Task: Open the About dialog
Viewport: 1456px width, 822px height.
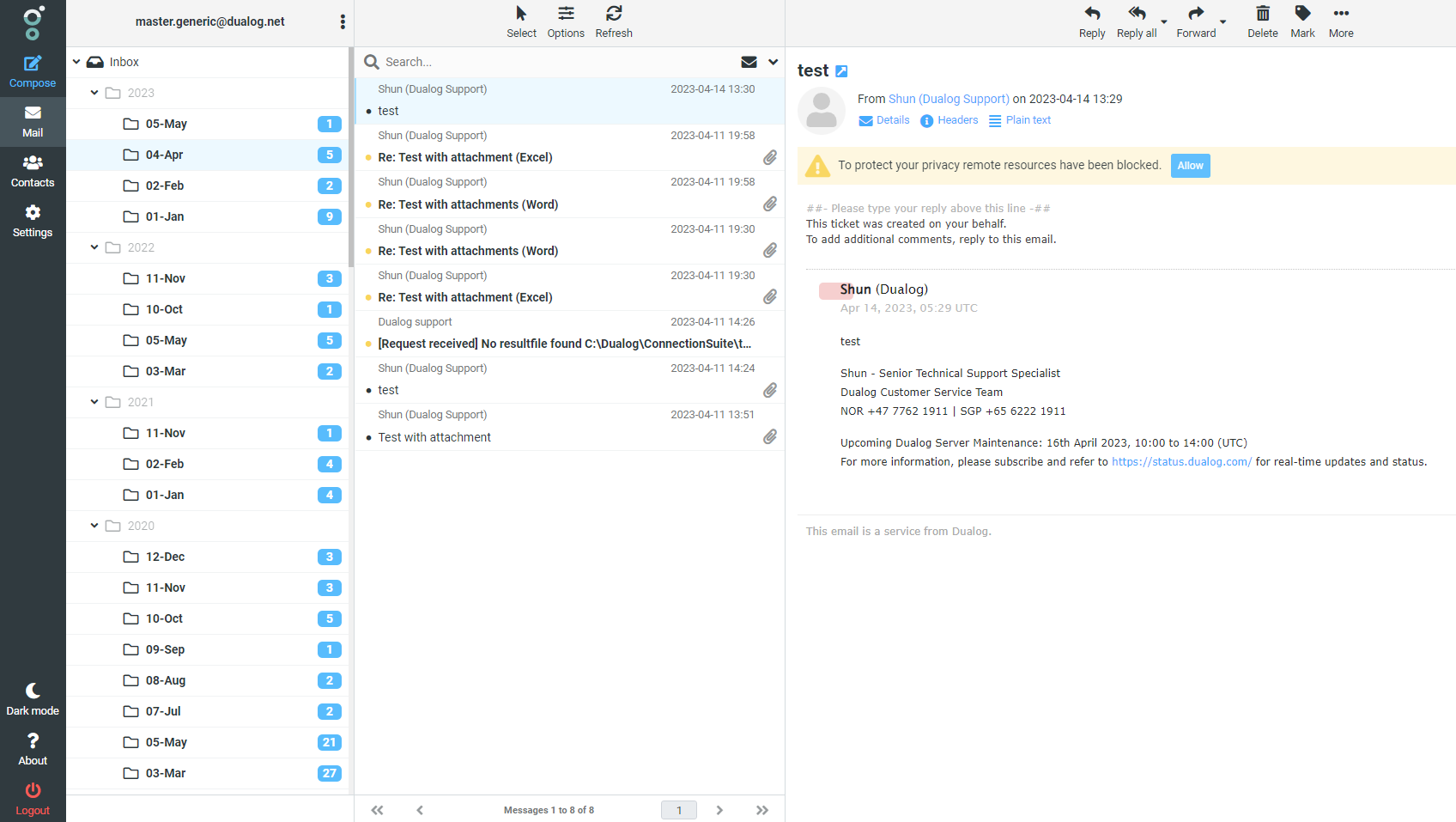Action: (33, 749)
